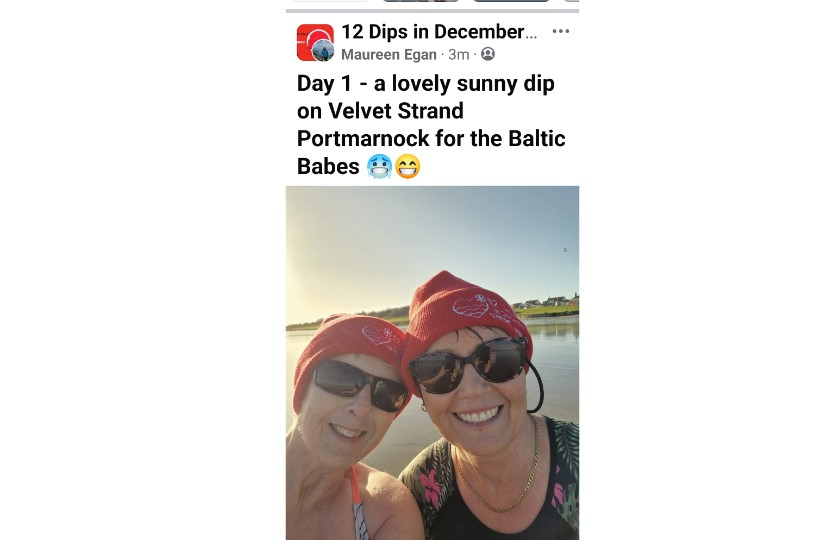Open the first partial white card at top
Image resolution: width=840 pixels, height=540 pixels.
[331, 1]
